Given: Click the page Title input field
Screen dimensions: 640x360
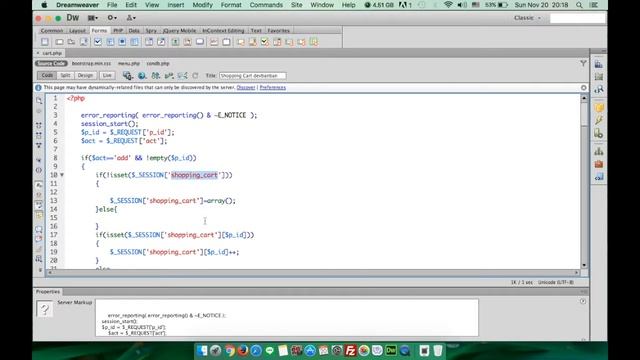Looking at the screenshot, I should point(253,76).
